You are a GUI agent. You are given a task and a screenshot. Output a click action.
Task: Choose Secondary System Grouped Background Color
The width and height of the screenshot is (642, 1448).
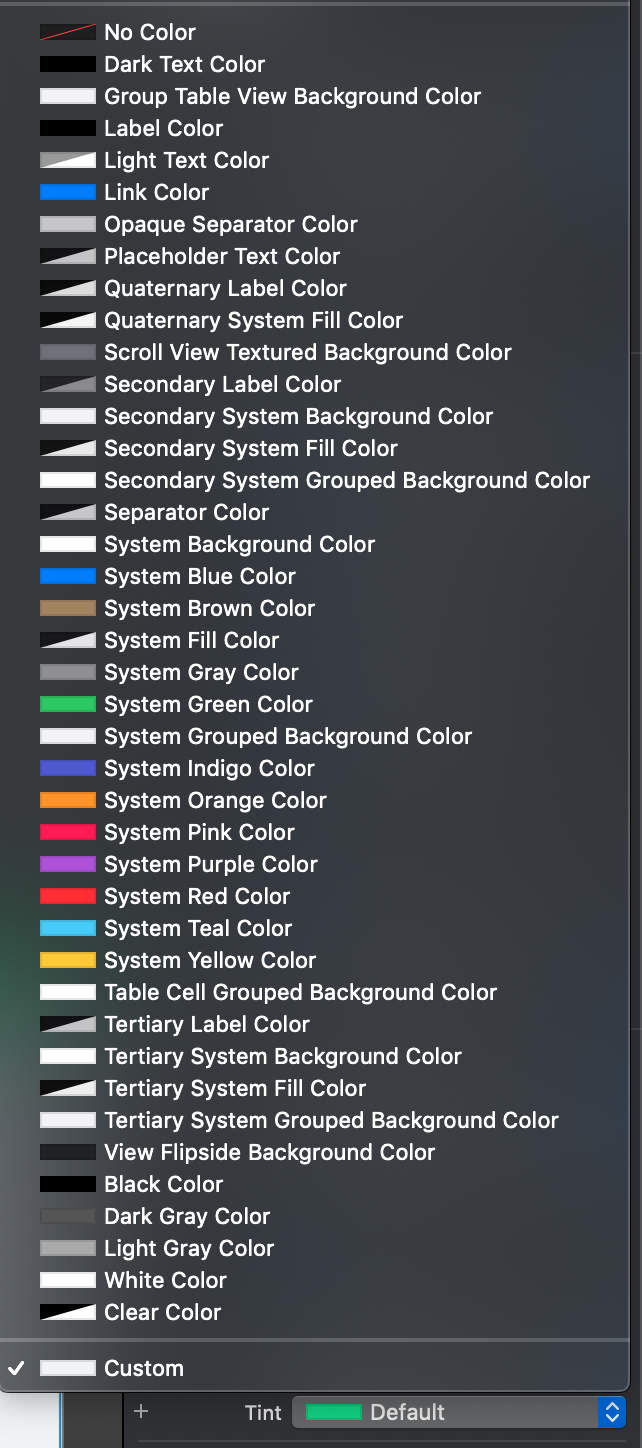pos(346,480)
